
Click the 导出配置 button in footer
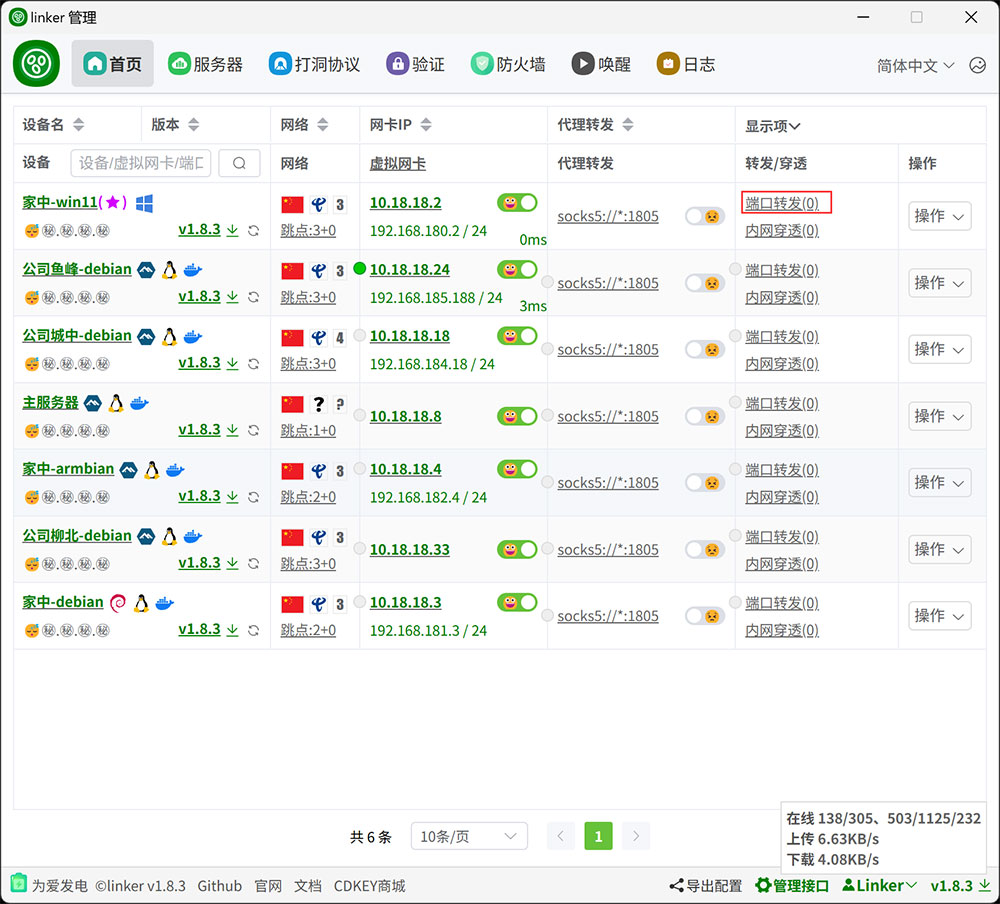(706, 886)
